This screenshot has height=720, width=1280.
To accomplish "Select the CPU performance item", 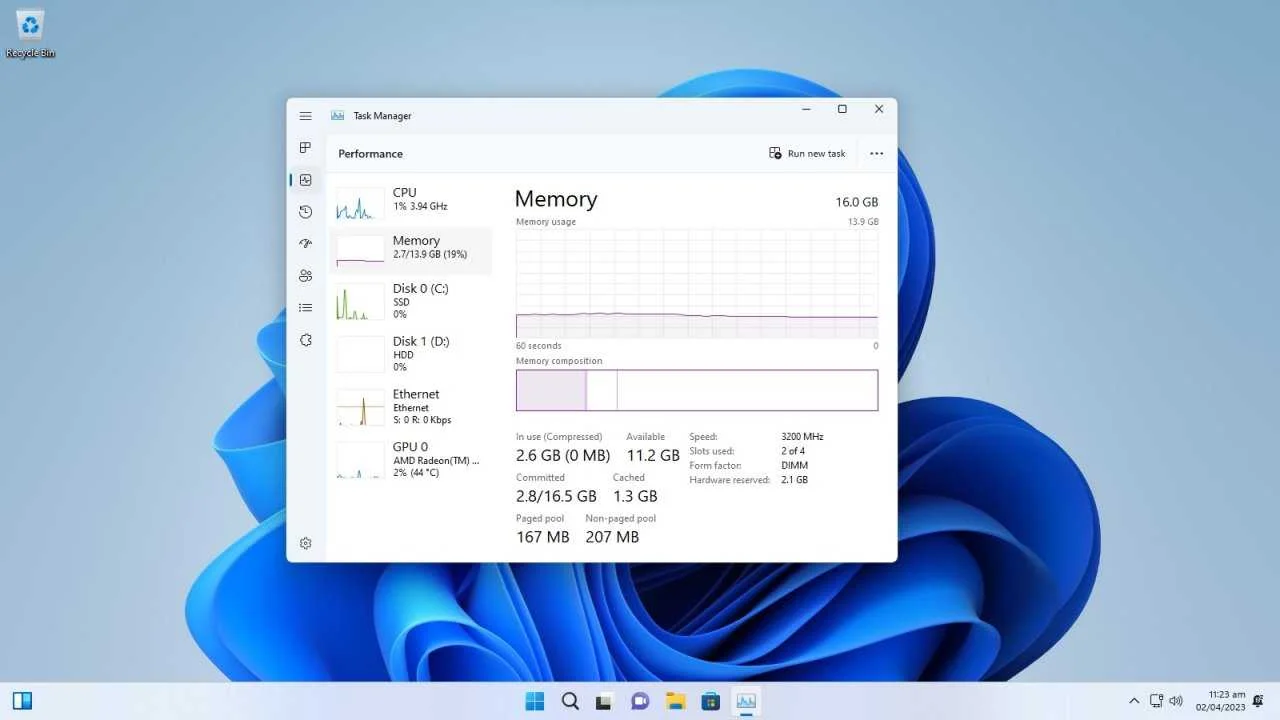I will coord(411,203).
